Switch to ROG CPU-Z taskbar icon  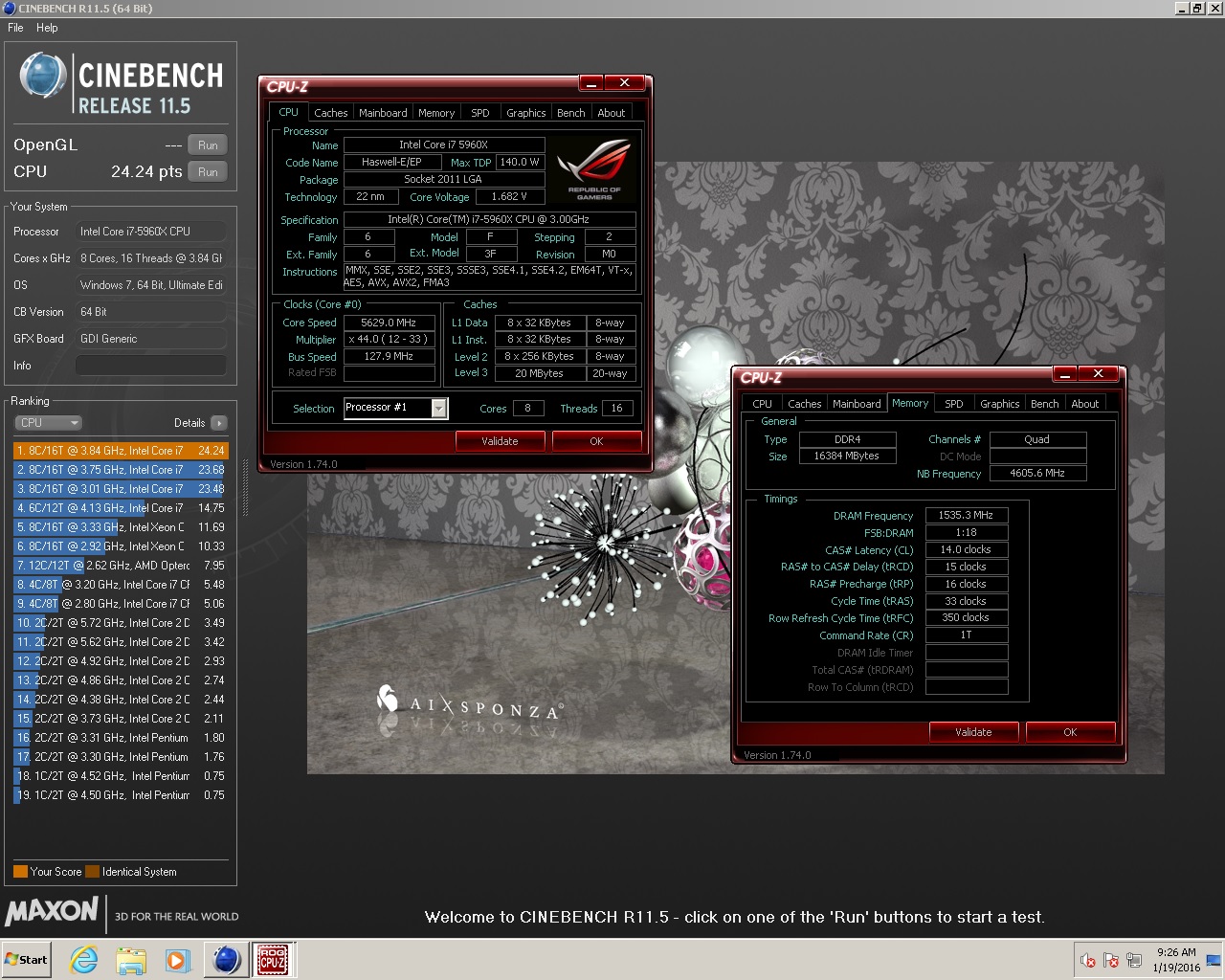(273, 960)
